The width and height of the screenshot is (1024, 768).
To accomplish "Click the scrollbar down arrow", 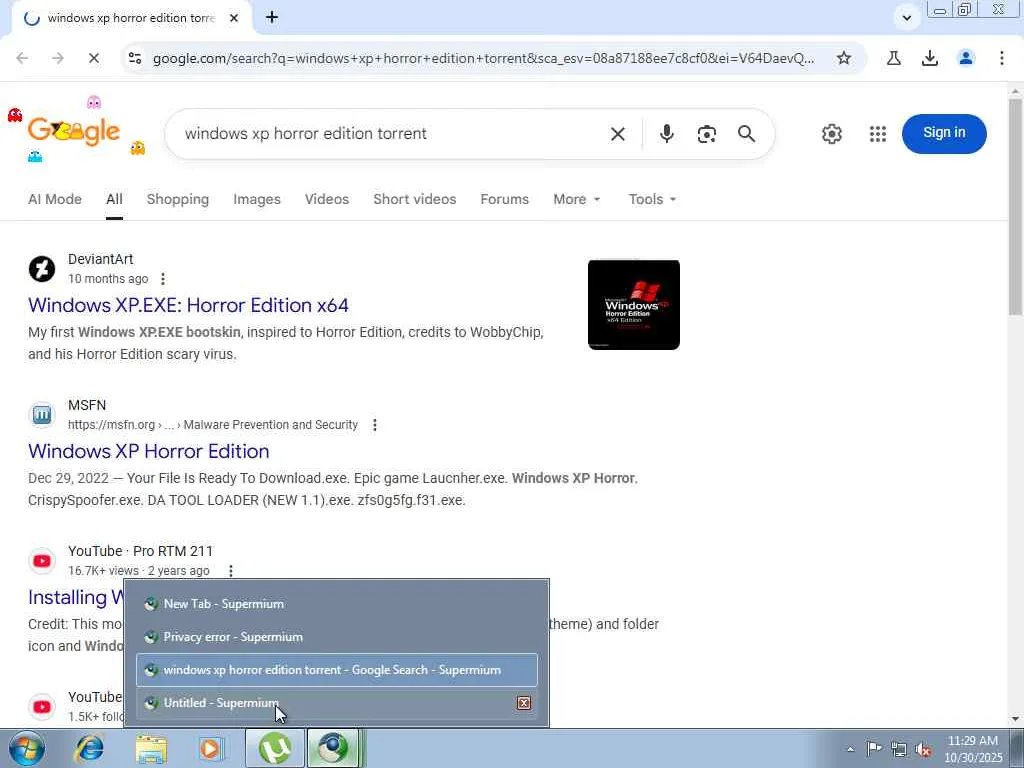I will tap(1015, 719).
